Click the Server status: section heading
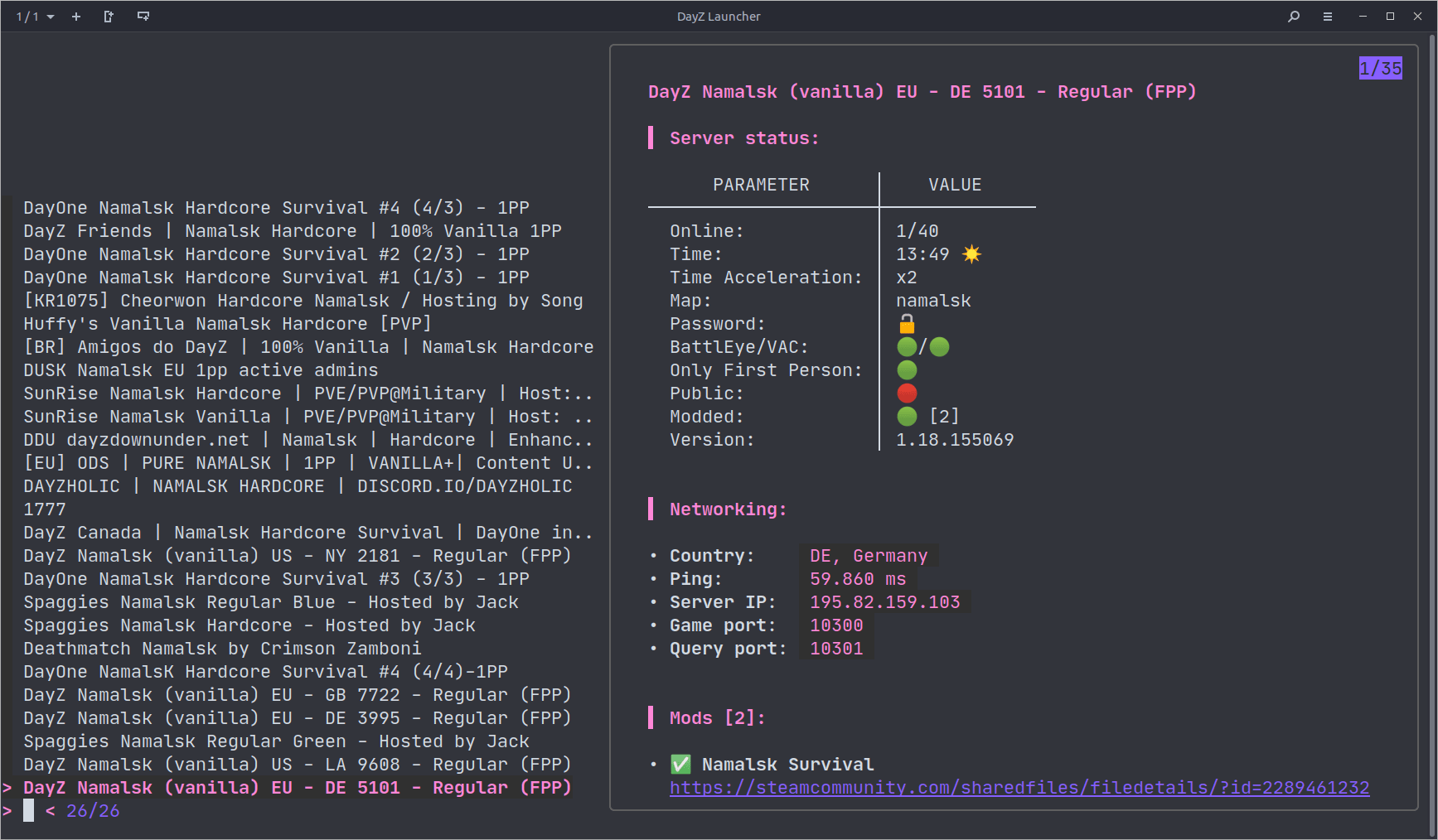 (x=744, y=138)
